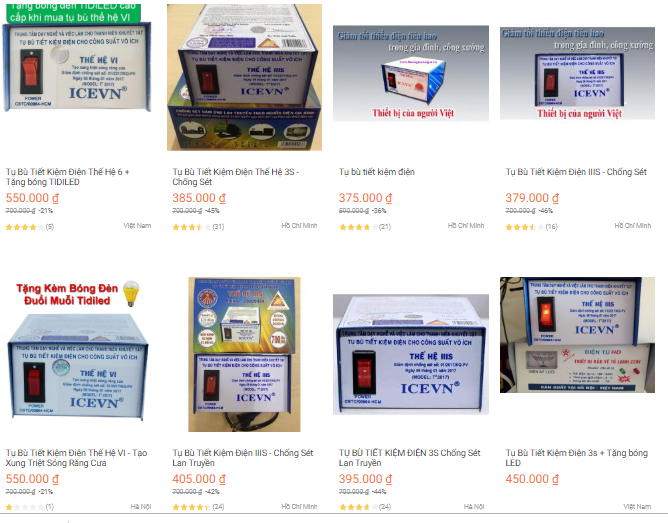The image size is (668, 523).
Task: Open the Thế Hệ 3S Chống Sét product image
Action: 244,77
